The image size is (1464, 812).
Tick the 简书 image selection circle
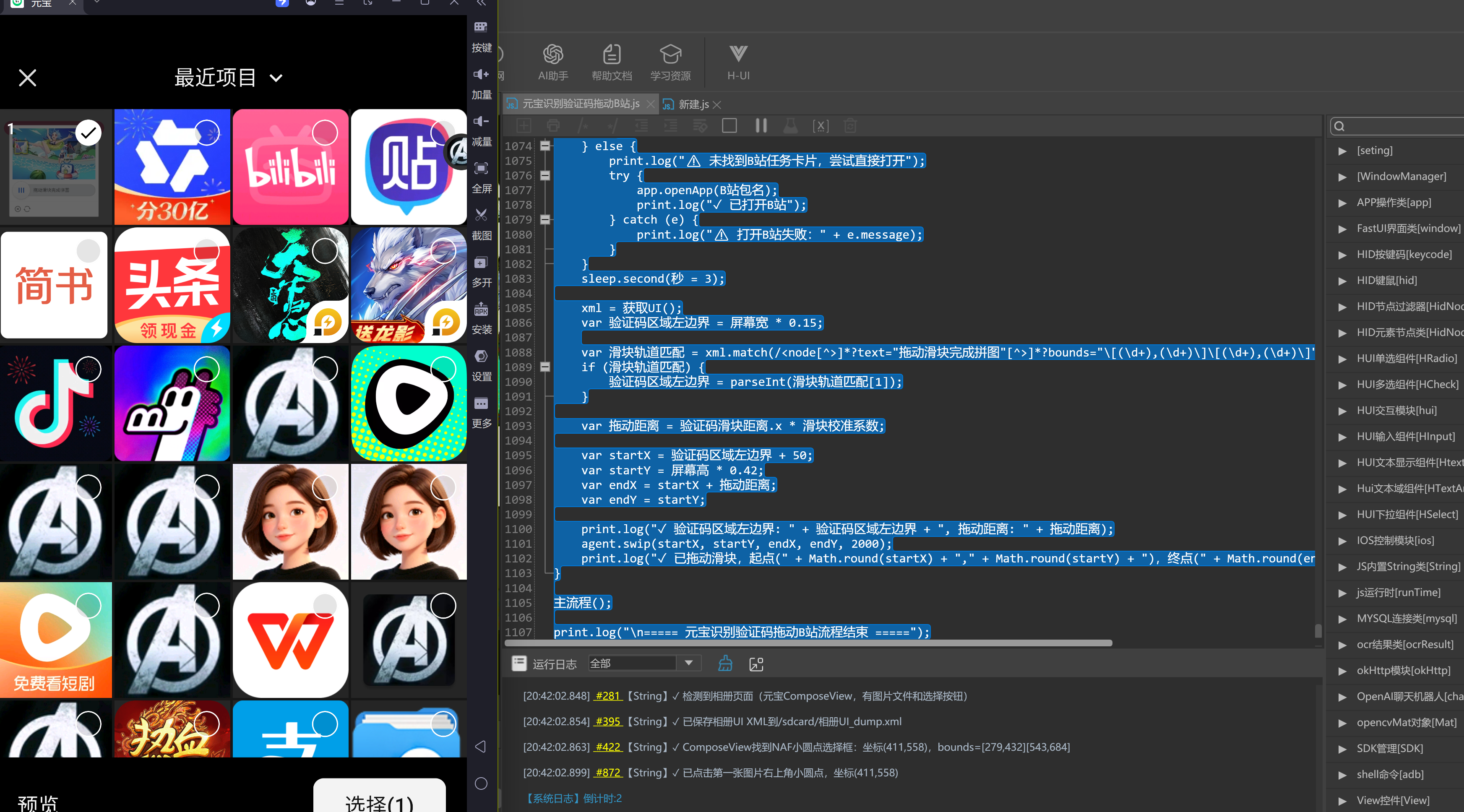[88, 250]
